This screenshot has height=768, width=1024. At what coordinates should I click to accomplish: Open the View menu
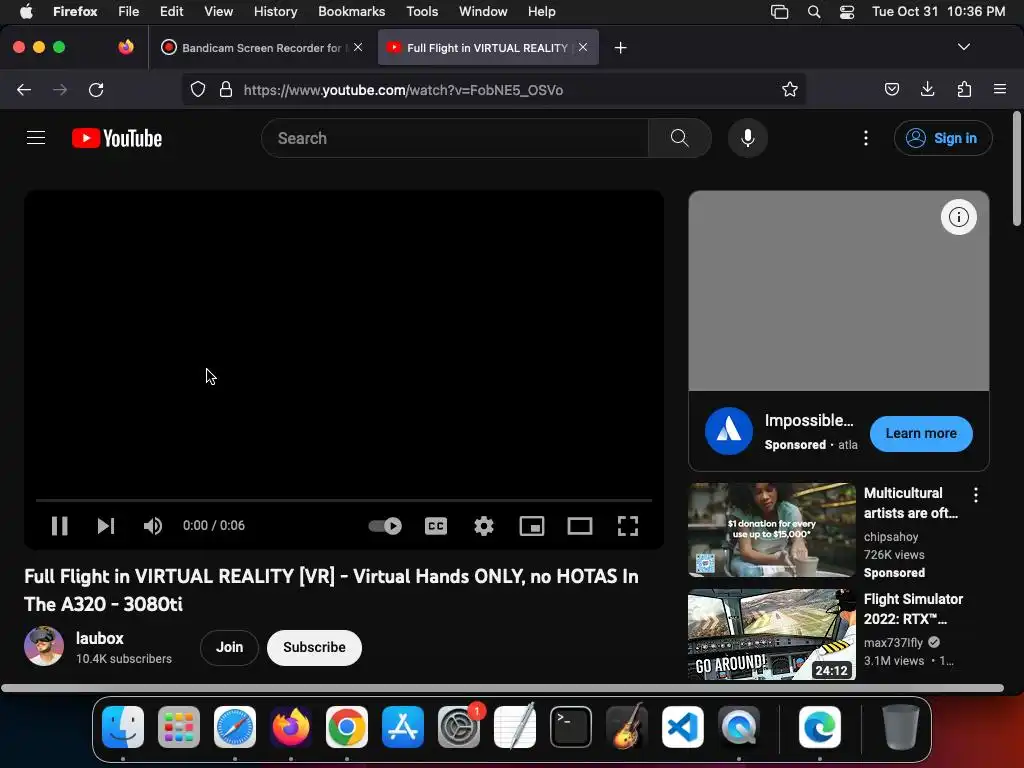coord(218,11)
